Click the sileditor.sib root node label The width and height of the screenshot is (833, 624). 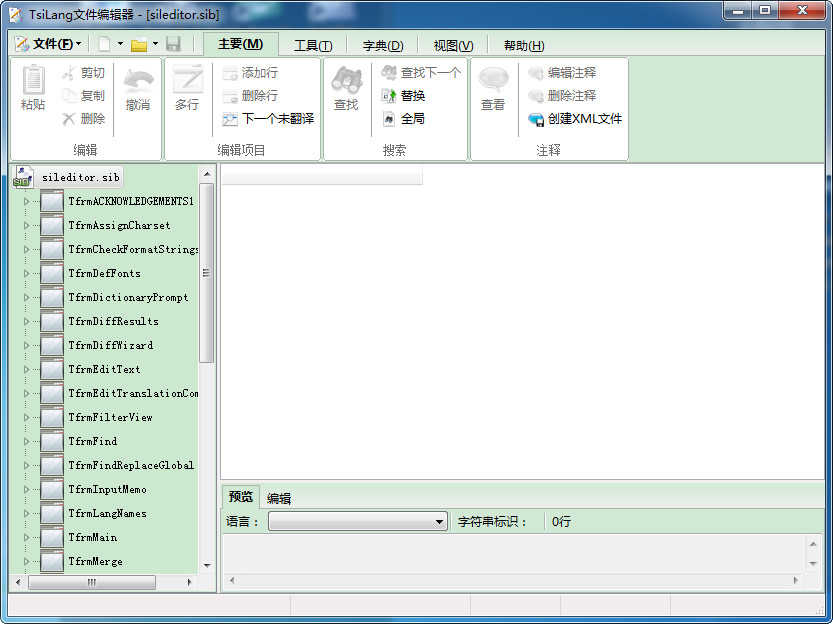click(x=81, y=177)
